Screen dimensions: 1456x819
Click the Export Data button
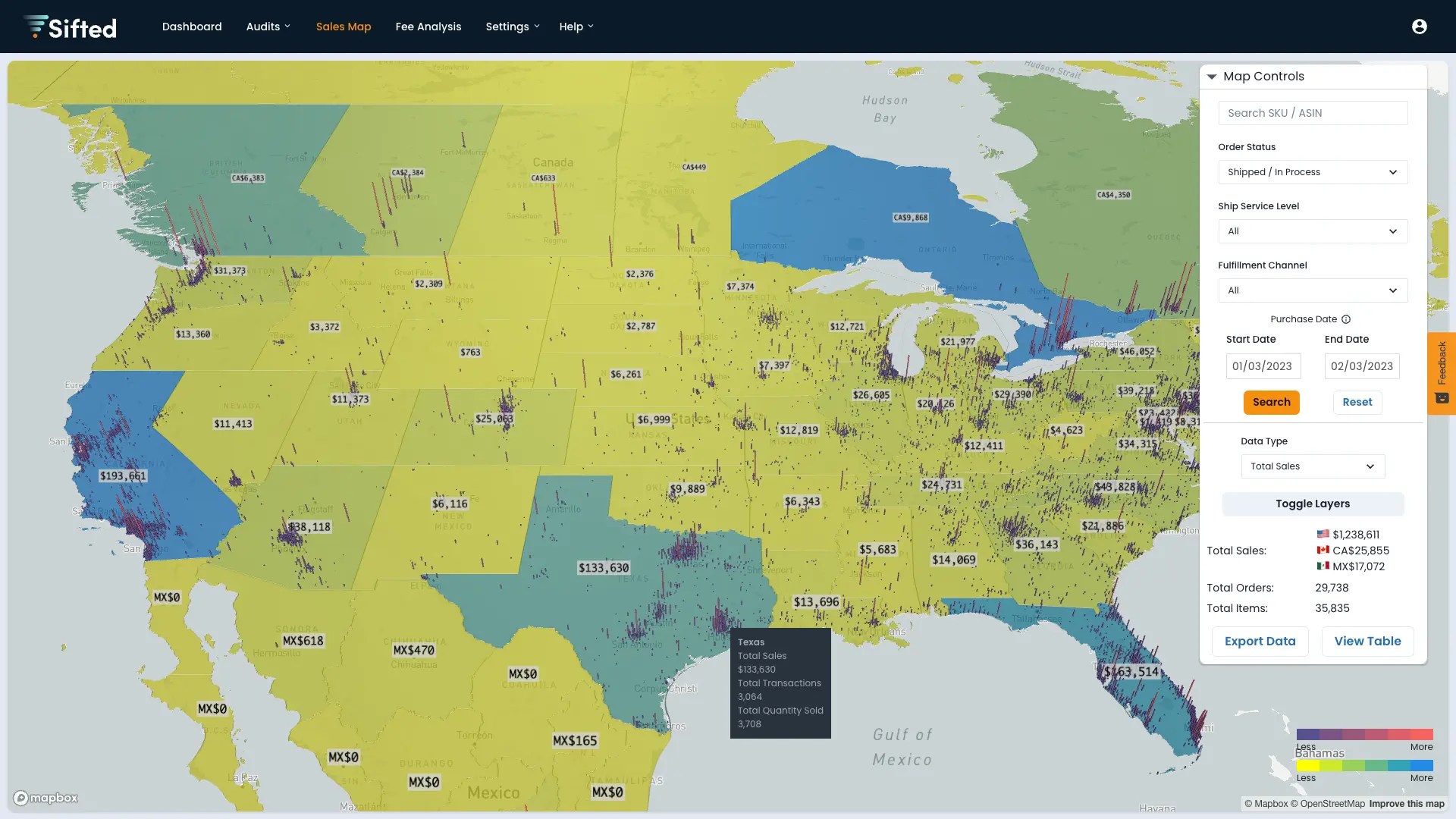(1260, 642)
